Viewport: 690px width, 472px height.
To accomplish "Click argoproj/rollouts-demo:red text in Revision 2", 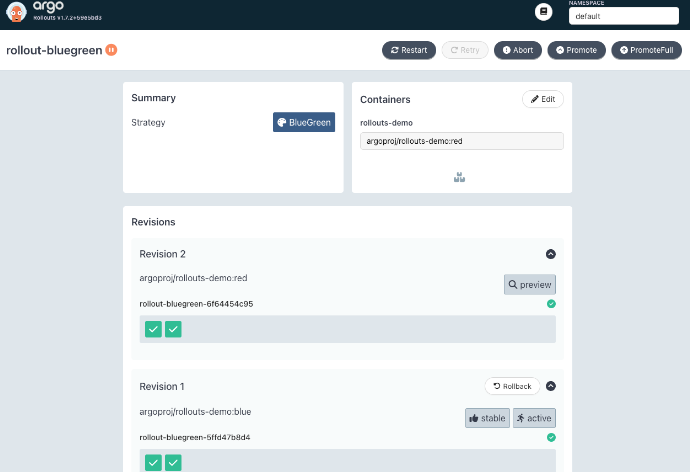I will tap(193, 278).
